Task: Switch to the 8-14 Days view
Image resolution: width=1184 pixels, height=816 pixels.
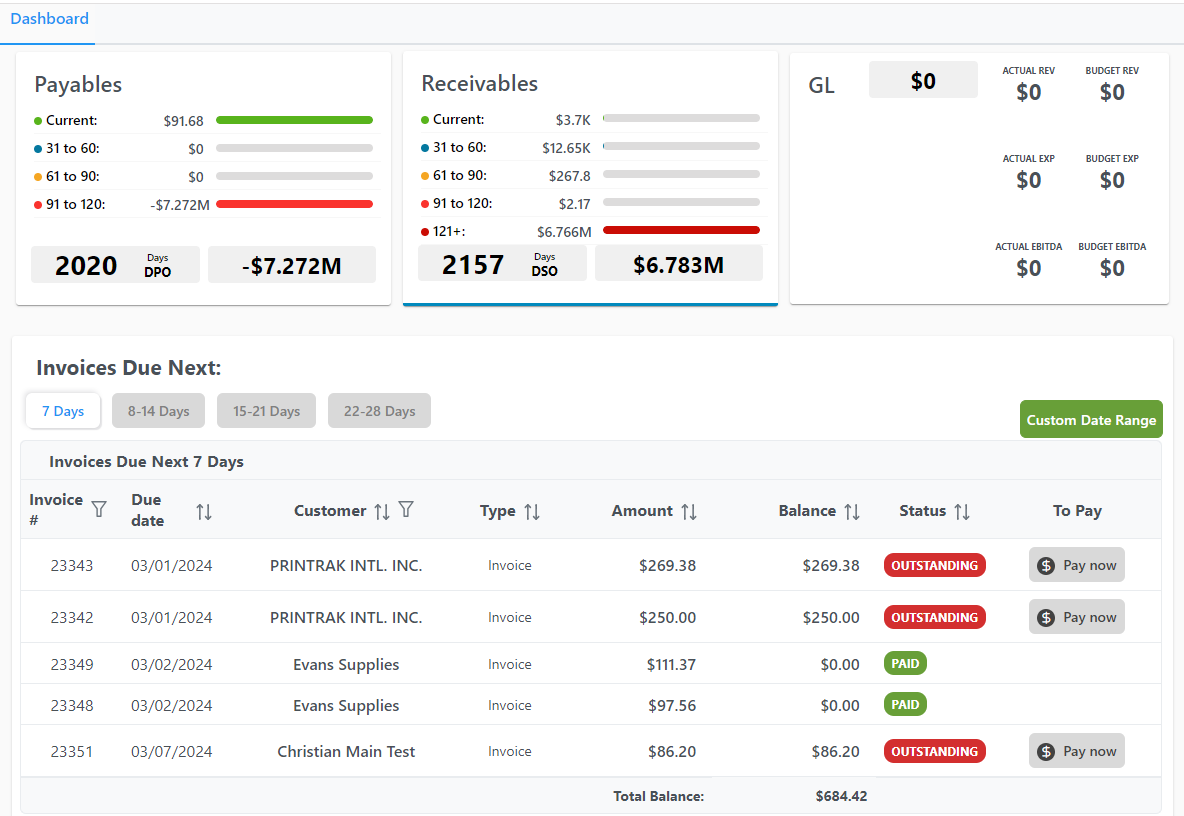Action: [x=158, y=410]
